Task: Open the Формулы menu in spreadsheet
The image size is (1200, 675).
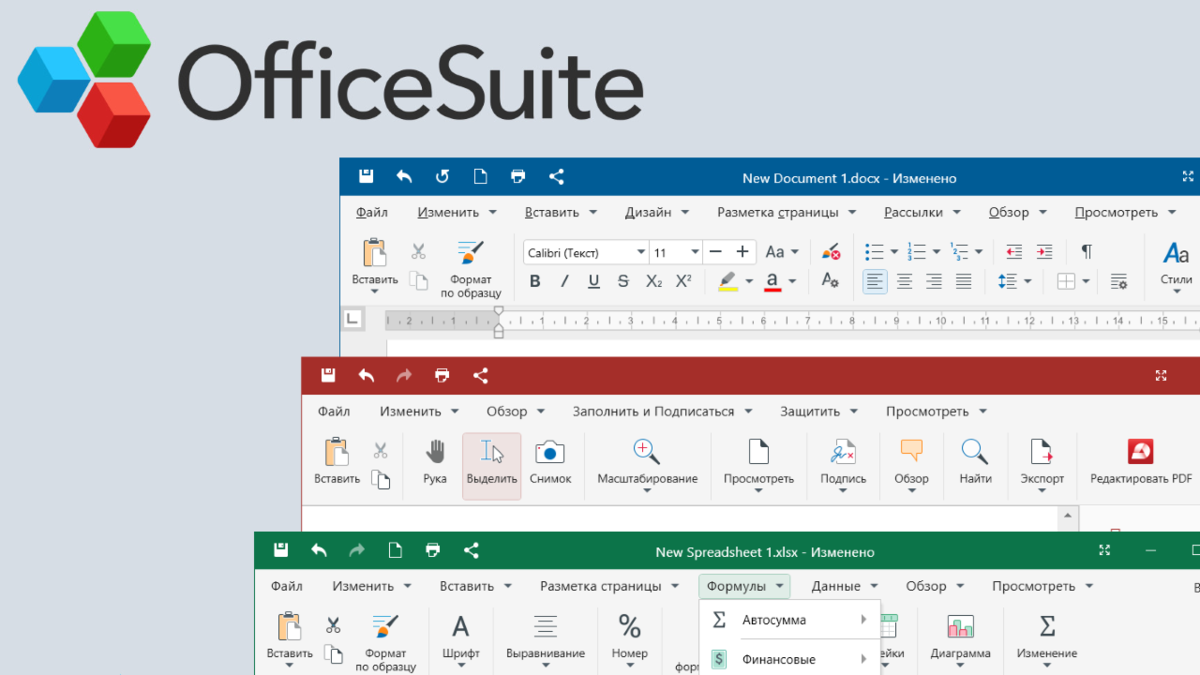Action: click(x=744, y=586)
